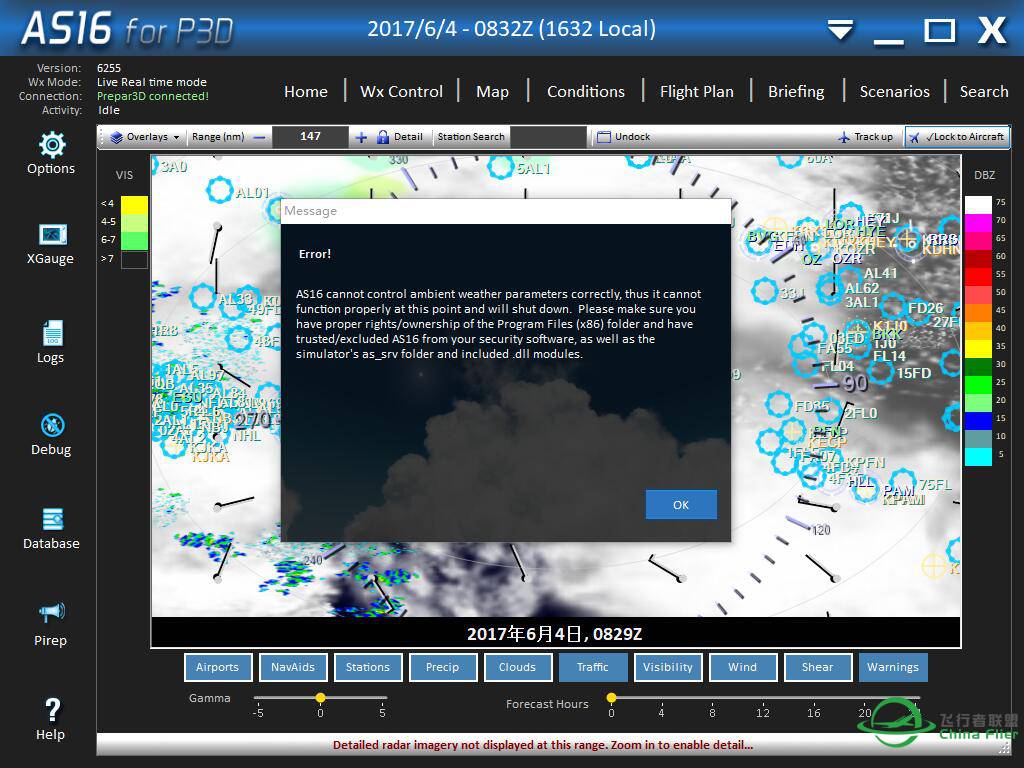Click the AL01 station marker on map
This screenshot has height=768, width=1024.
[219, 190]
